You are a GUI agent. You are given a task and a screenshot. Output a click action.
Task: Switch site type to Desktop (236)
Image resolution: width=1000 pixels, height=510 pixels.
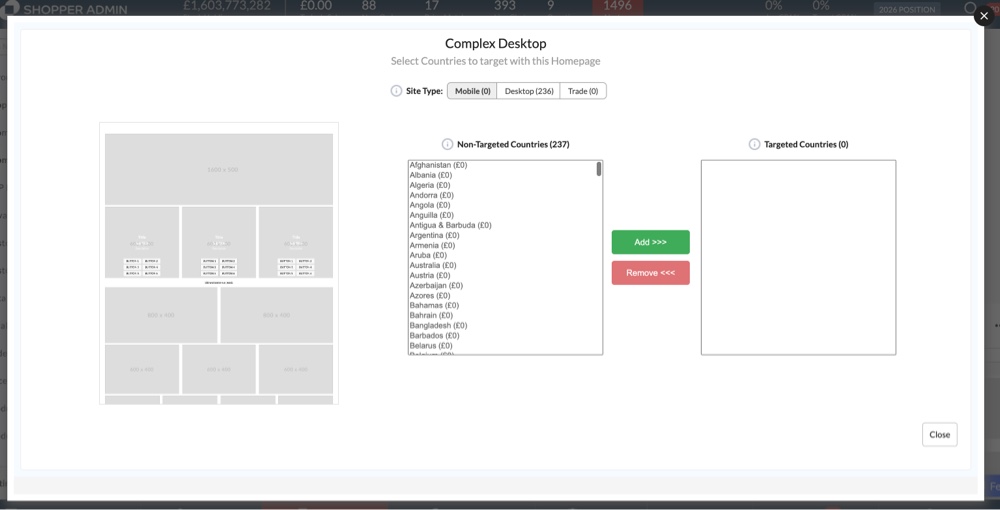click(528, 91)
